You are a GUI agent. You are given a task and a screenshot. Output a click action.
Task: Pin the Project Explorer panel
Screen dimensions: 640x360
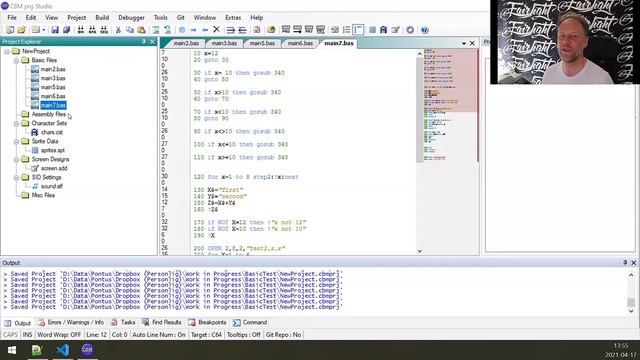coord(144,42)
